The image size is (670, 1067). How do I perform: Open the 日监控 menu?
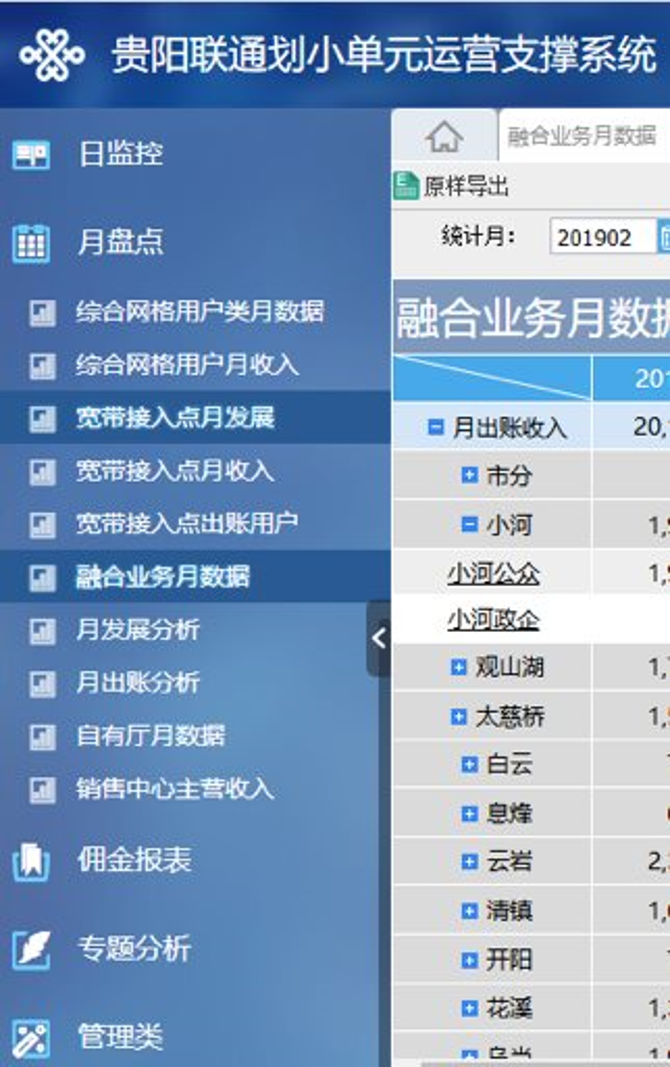click(121, 154)
